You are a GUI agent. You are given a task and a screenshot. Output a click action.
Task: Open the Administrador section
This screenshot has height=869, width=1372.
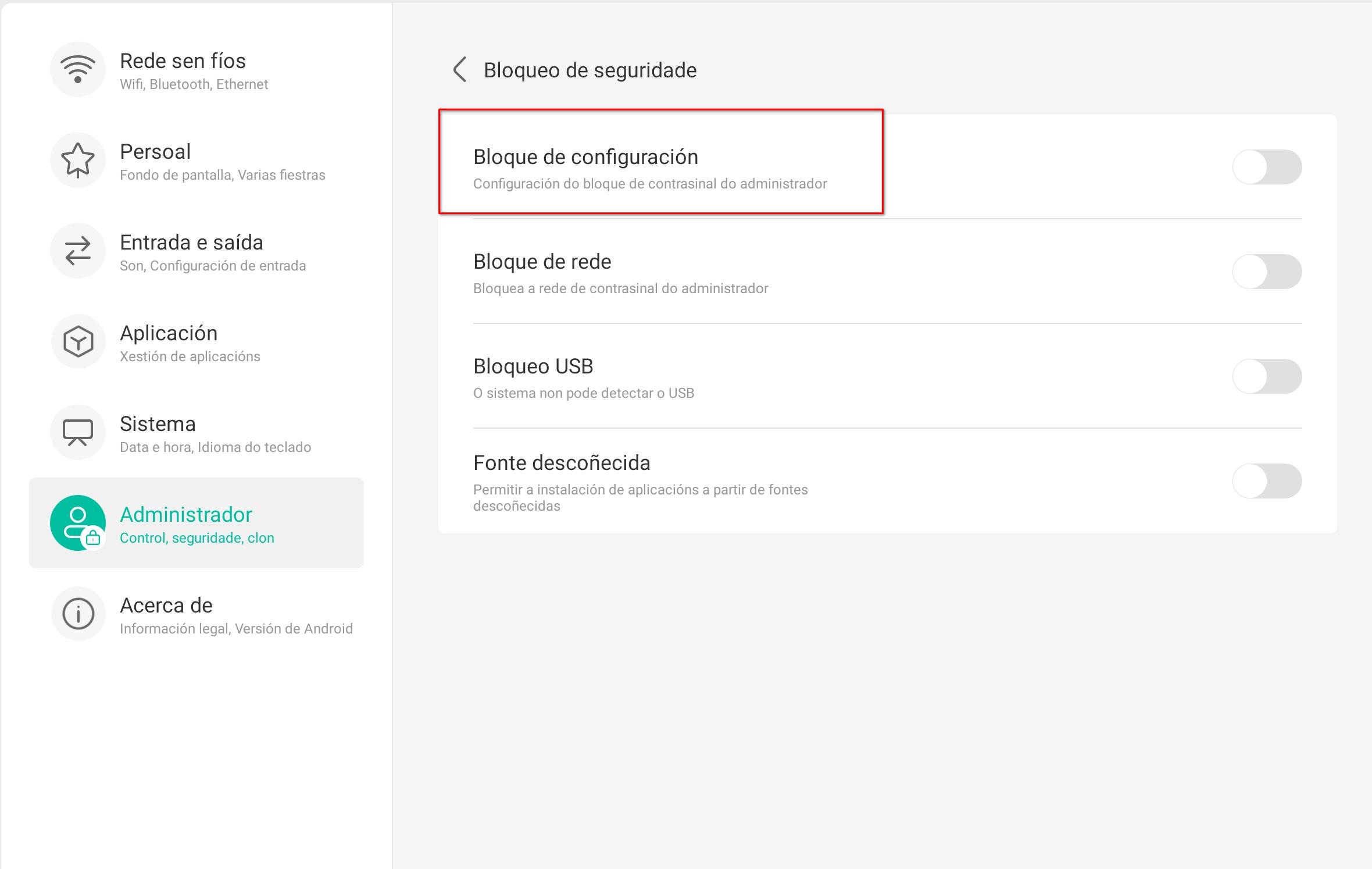pyautogui.click(x=186, y=514)
